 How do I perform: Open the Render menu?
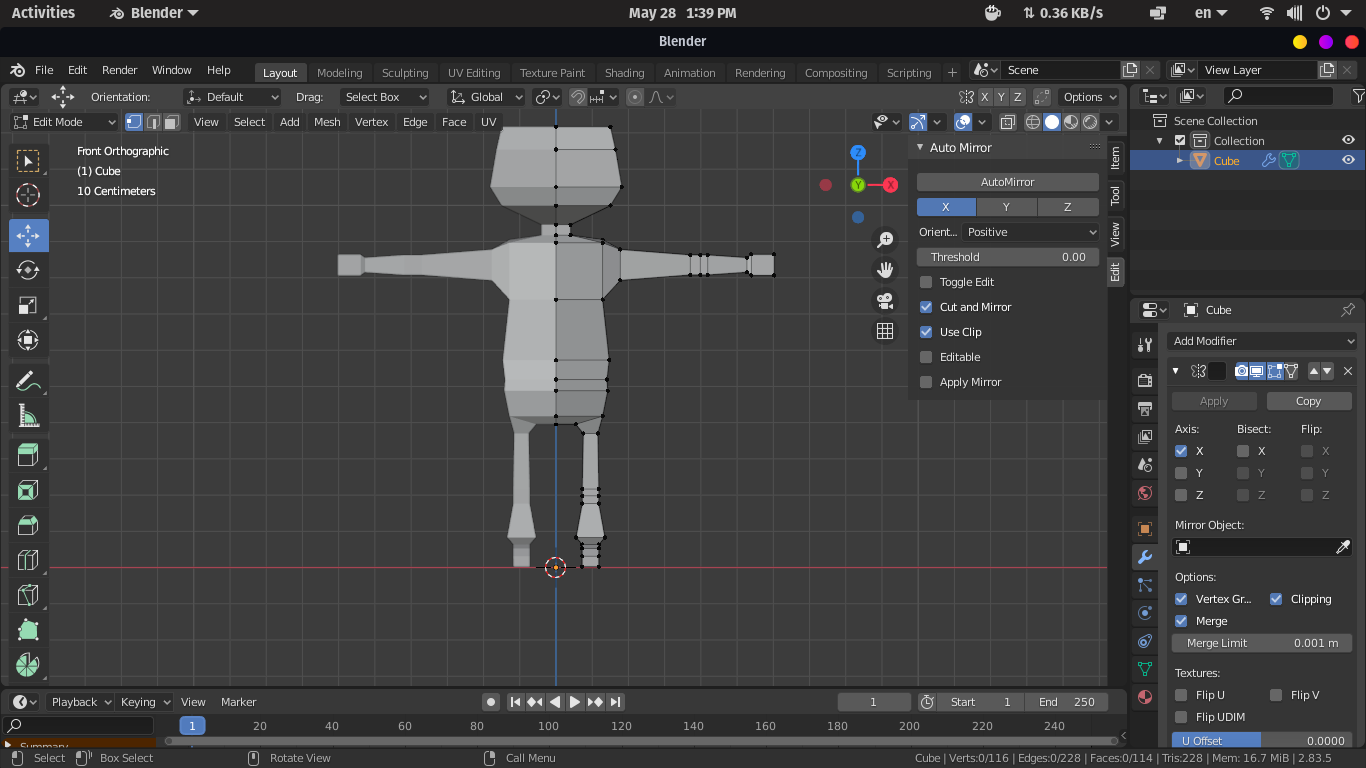pos(119,70)
